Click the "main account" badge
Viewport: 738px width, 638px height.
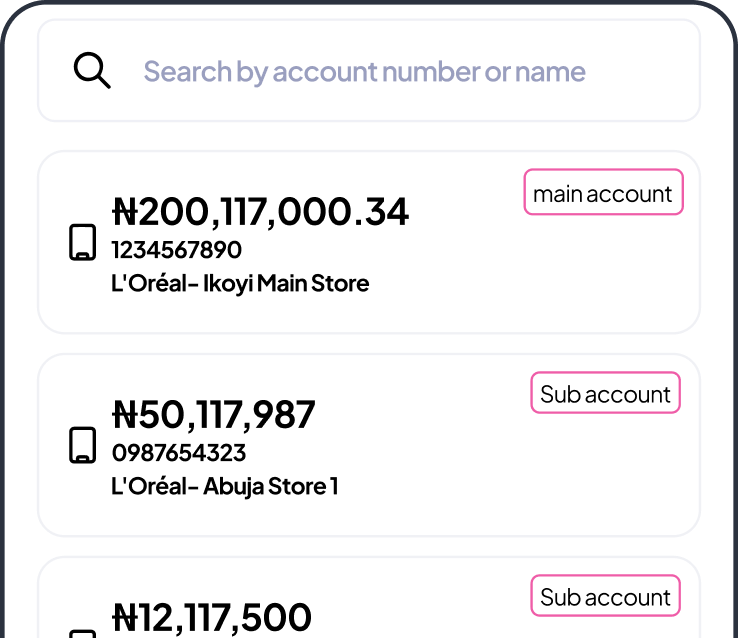coord(603,193)
